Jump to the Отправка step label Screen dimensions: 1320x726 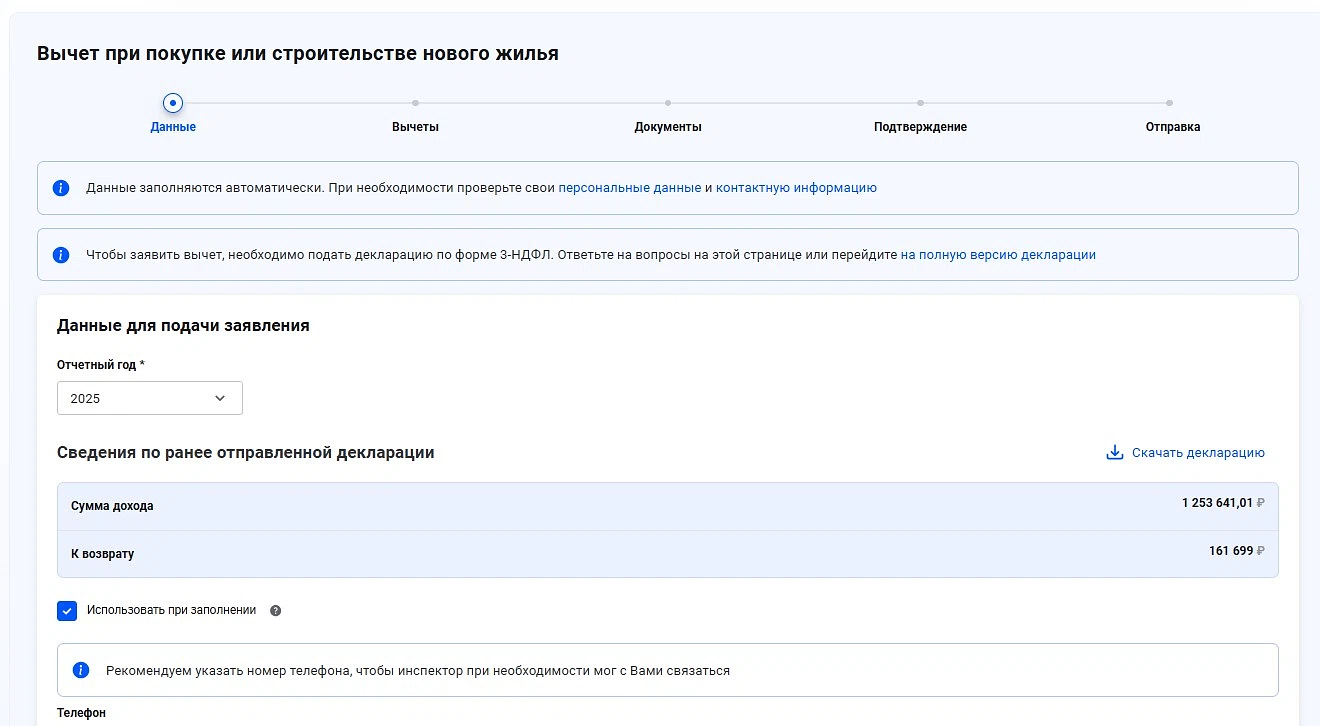coord(1172,127)
